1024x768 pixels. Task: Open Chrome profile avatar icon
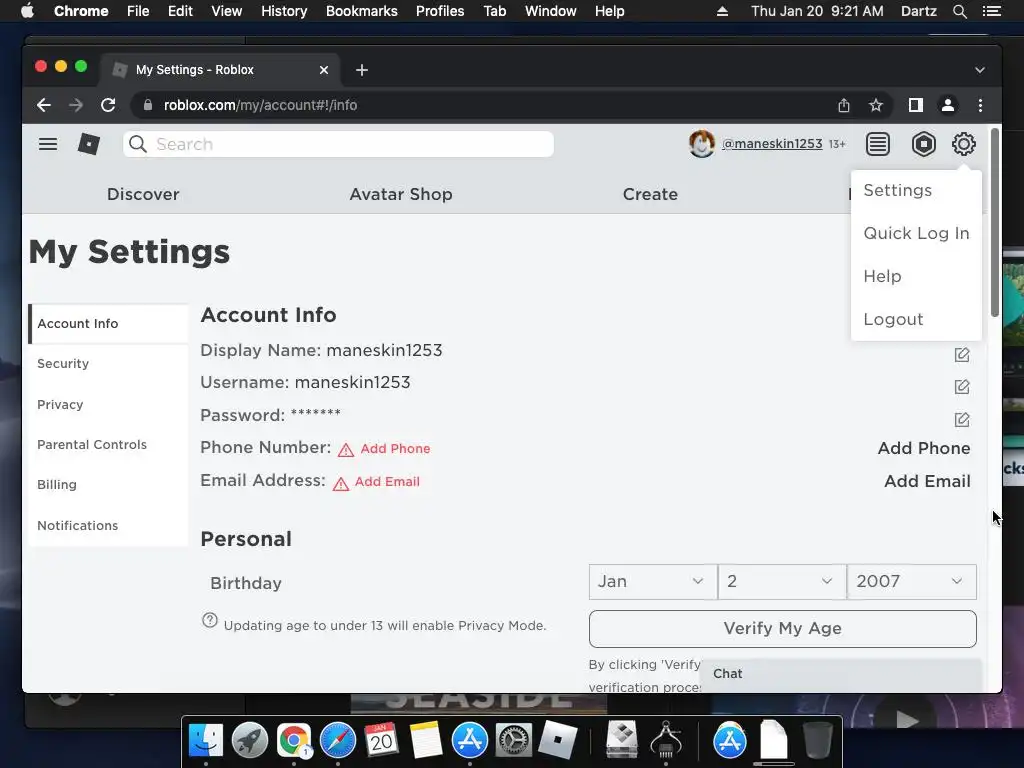point(948,105)
